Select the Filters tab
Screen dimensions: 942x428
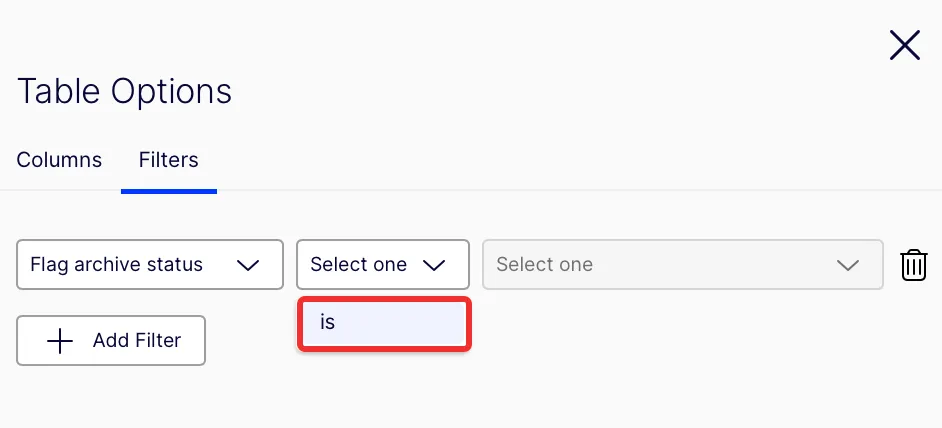(x=169, y=160)
